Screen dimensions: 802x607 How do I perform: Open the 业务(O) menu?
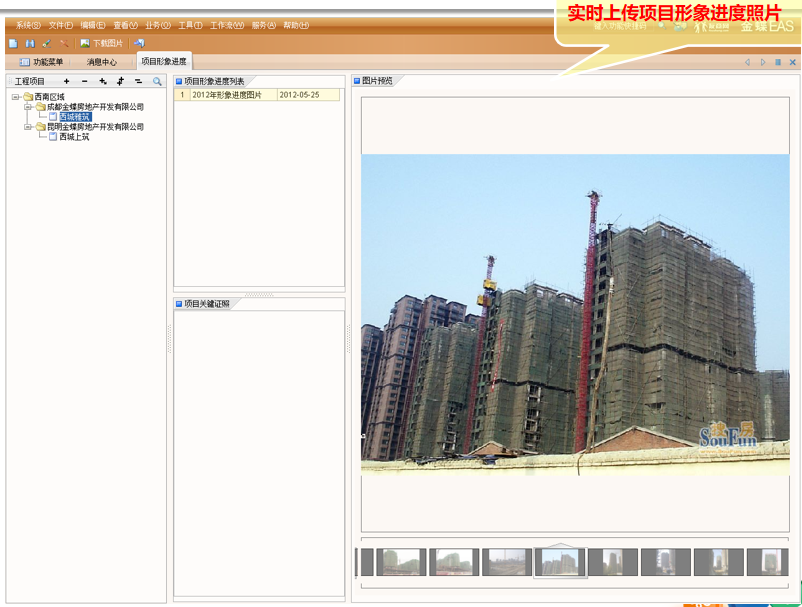coord(158,25)
